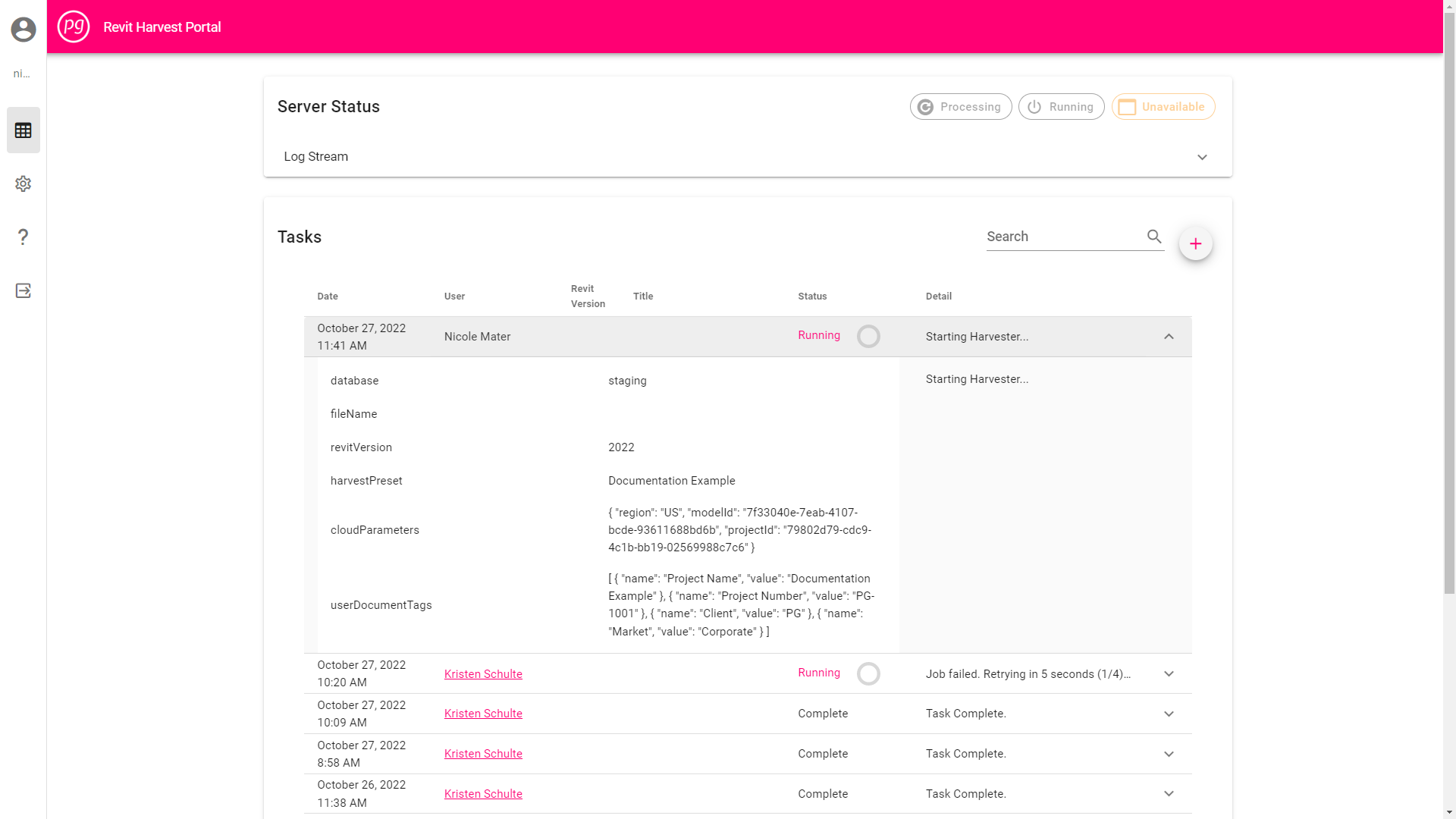Click the logout sidebar icon
The width and height of the screenshot is (1456, 819).
point(23,290)
